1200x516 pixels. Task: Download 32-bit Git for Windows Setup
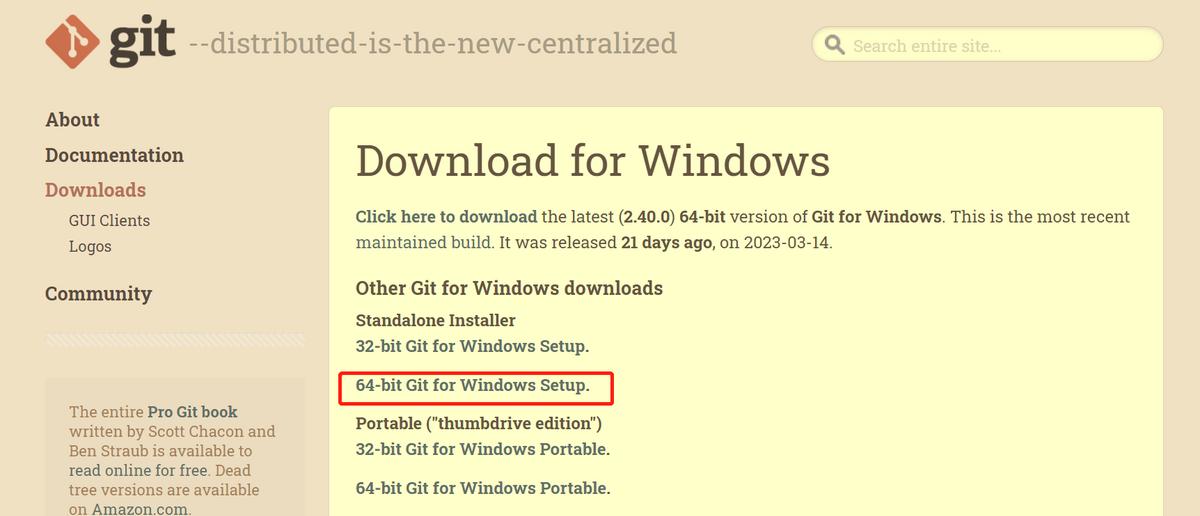(x=472, y=346)
